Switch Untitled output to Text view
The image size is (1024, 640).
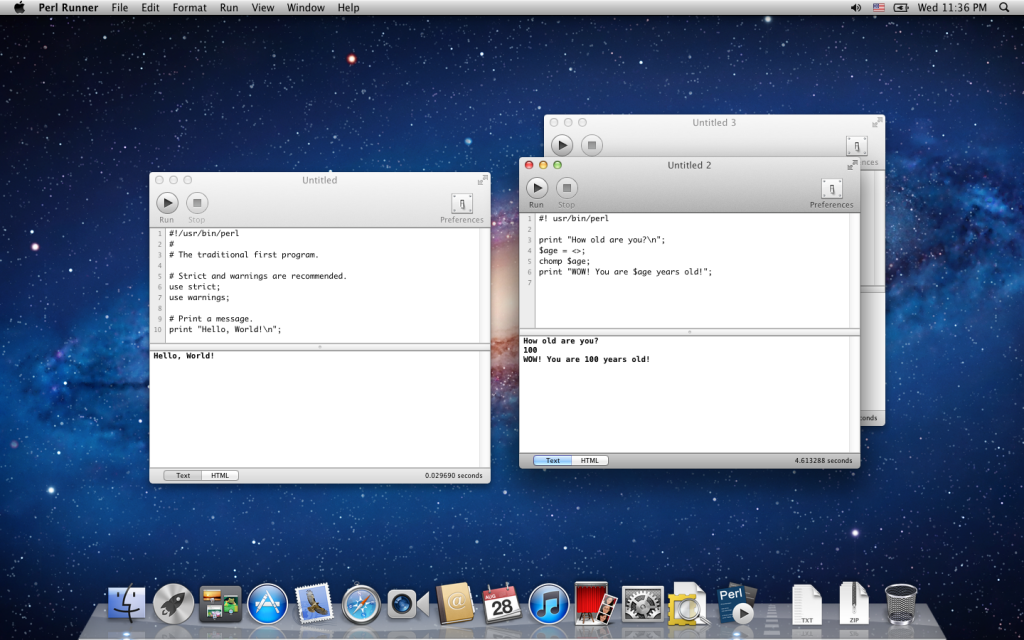(183, 475)
